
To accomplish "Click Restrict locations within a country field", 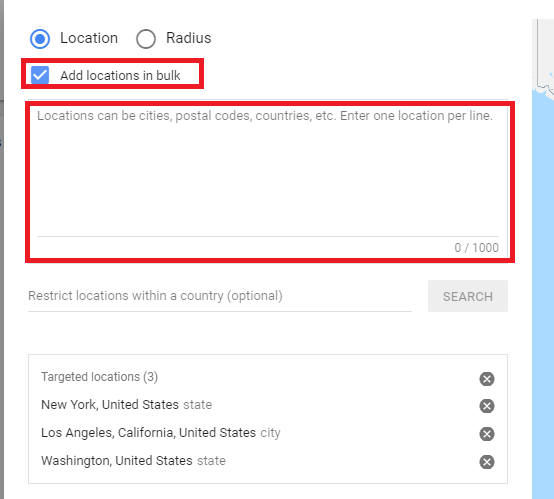I will tap(220, 296).
